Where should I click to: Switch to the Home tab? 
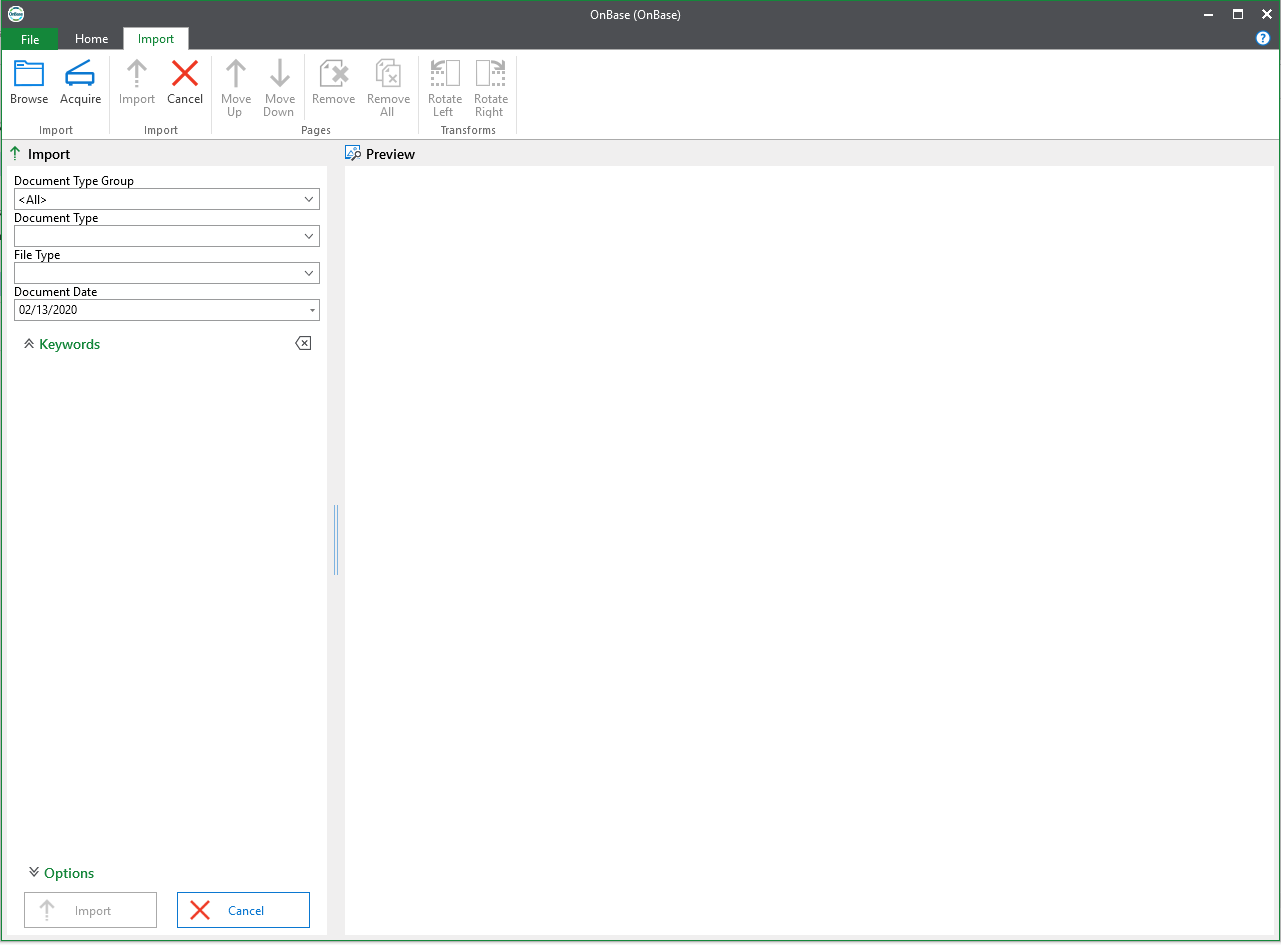91,39
